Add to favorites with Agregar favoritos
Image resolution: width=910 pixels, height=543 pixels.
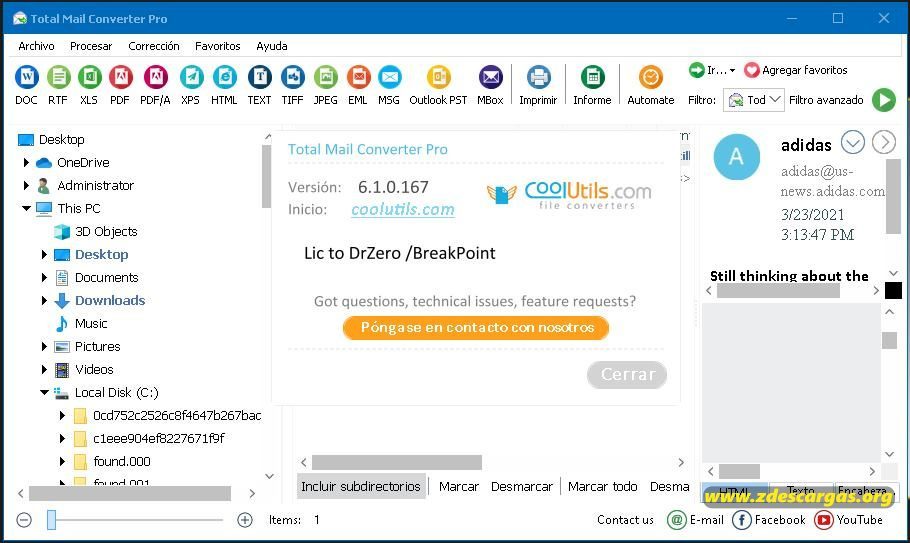coord(796,70)
